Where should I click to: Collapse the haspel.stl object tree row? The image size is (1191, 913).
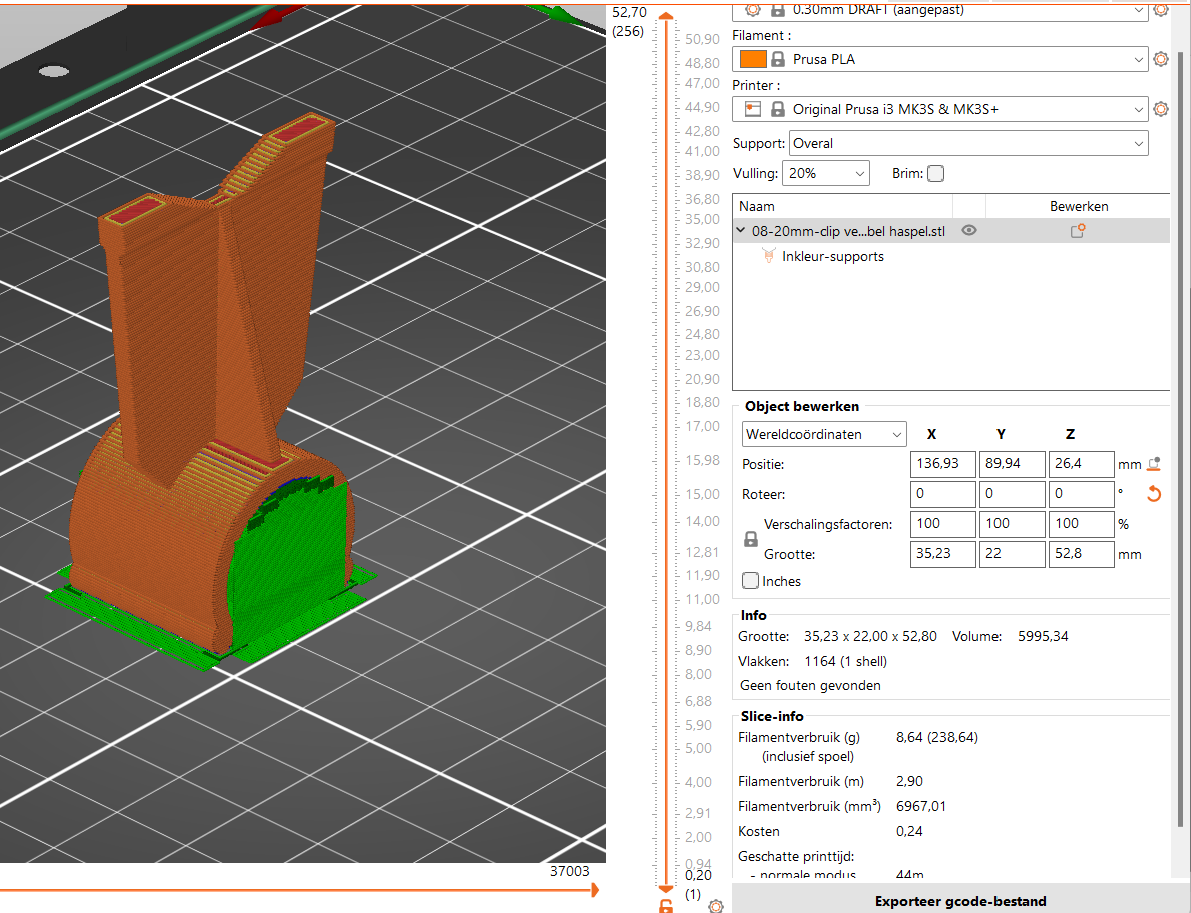tap(740, 231)
